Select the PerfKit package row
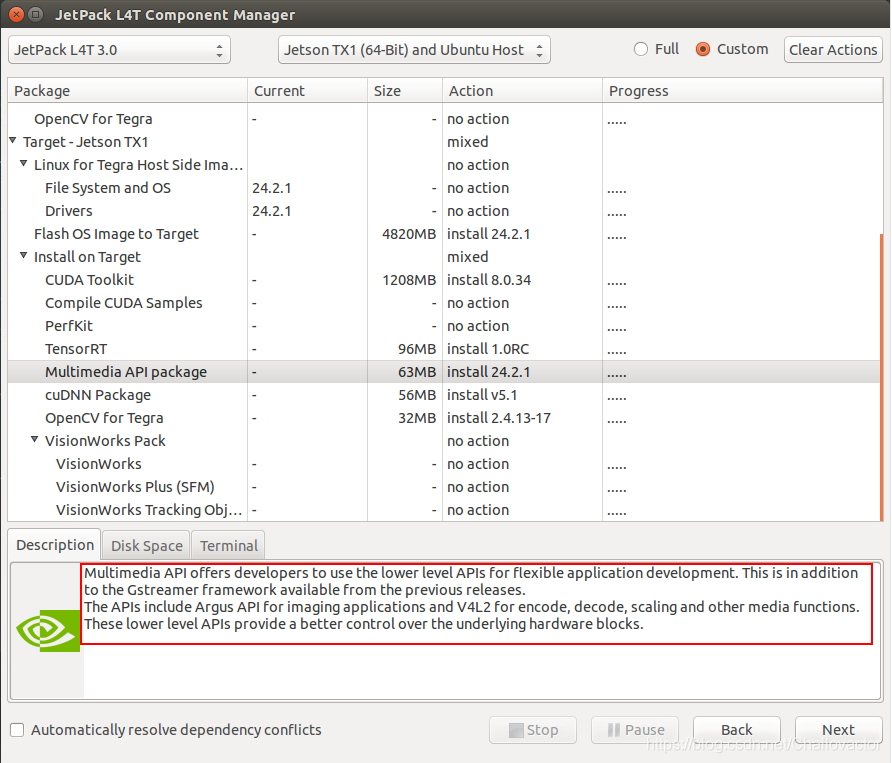The width and height of the screenshot is (892, 763). [444, 326]
